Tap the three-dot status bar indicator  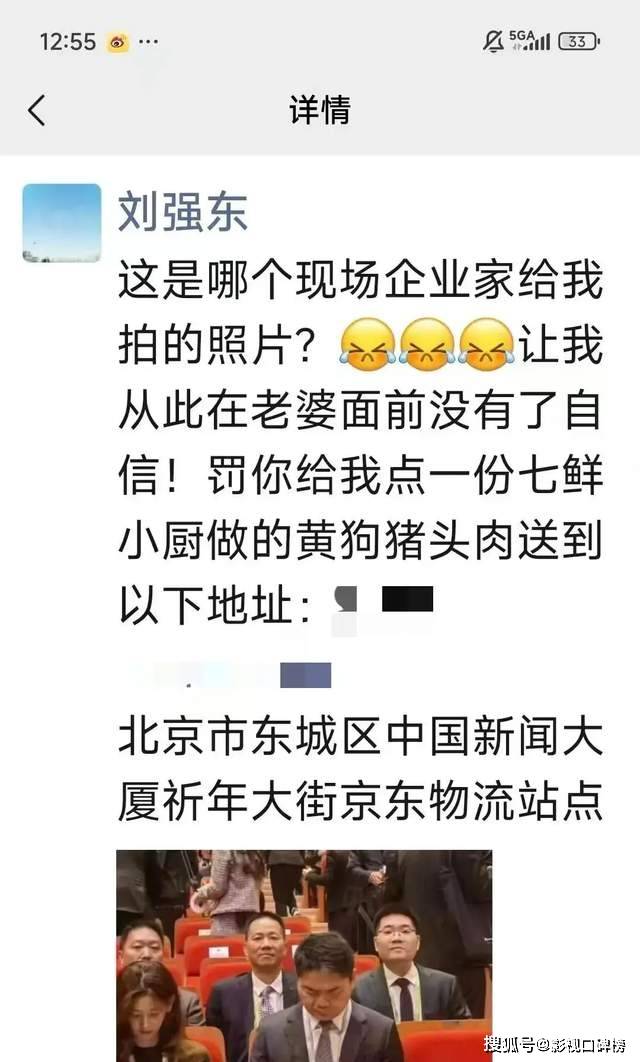(x=148, y=42)
